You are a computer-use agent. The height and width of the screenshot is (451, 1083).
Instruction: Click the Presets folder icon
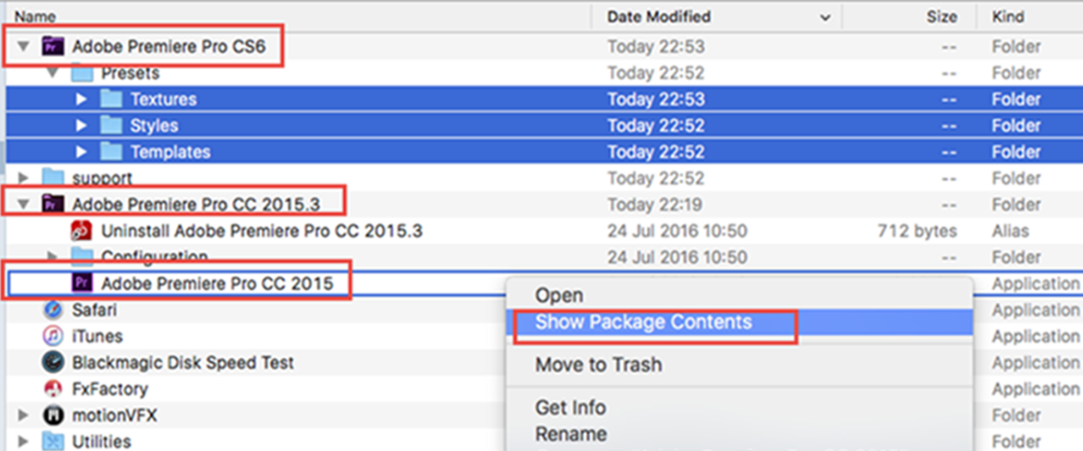[82, 73]
